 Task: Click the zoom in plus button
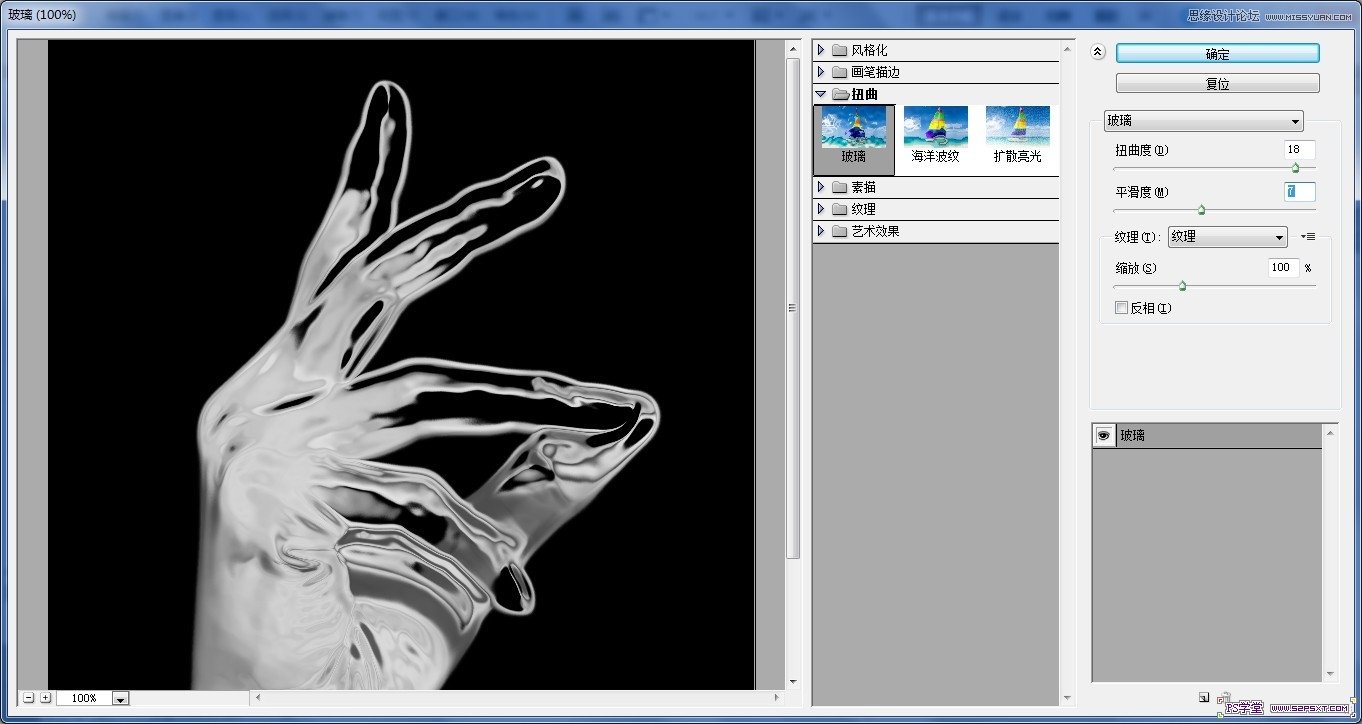click(x=45, y=698)
